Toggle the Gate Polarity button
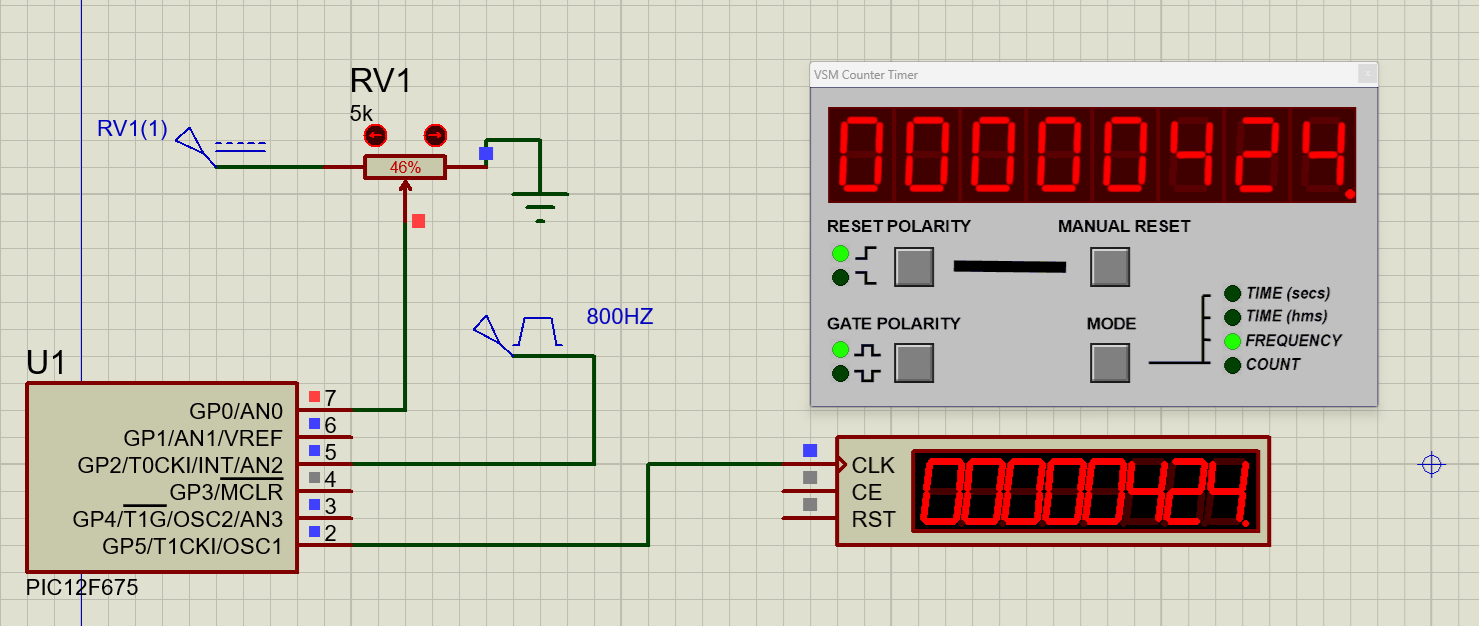1479x626 pixels. 913,363
